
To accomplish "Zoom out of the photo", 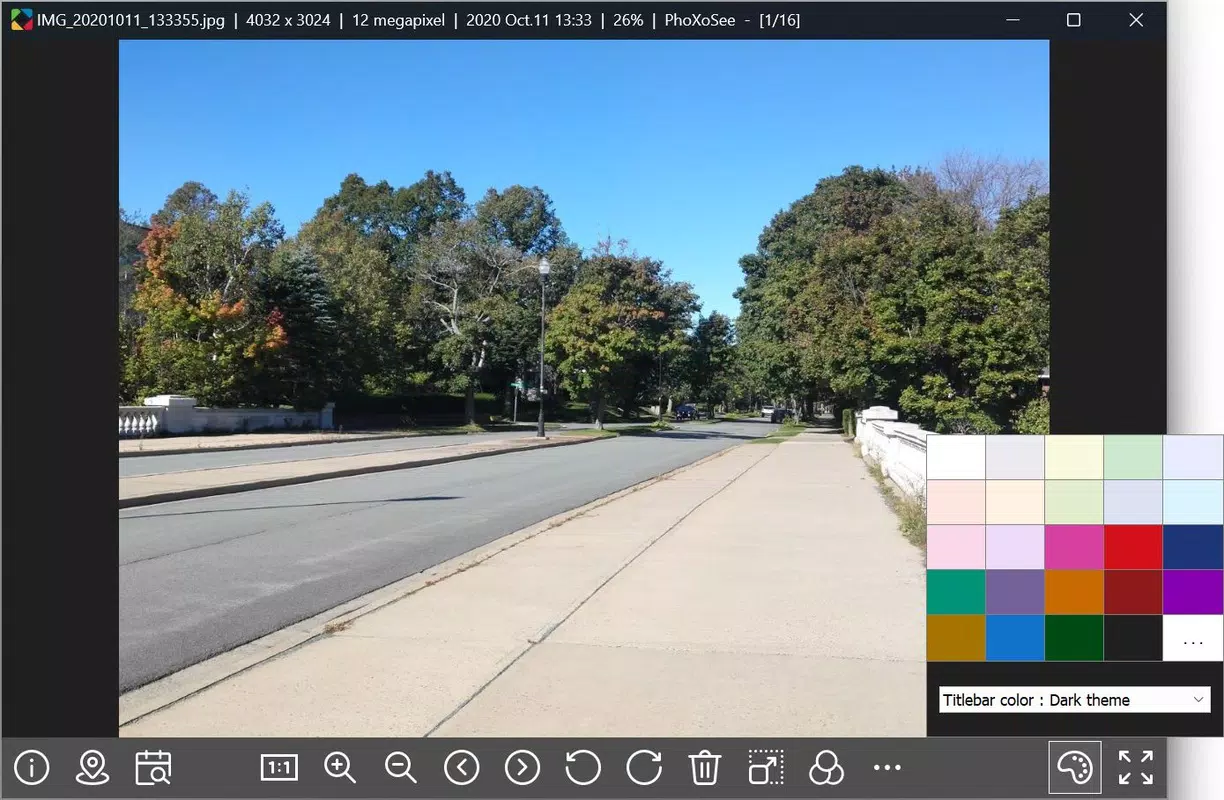I will click(x=401, y=768).
